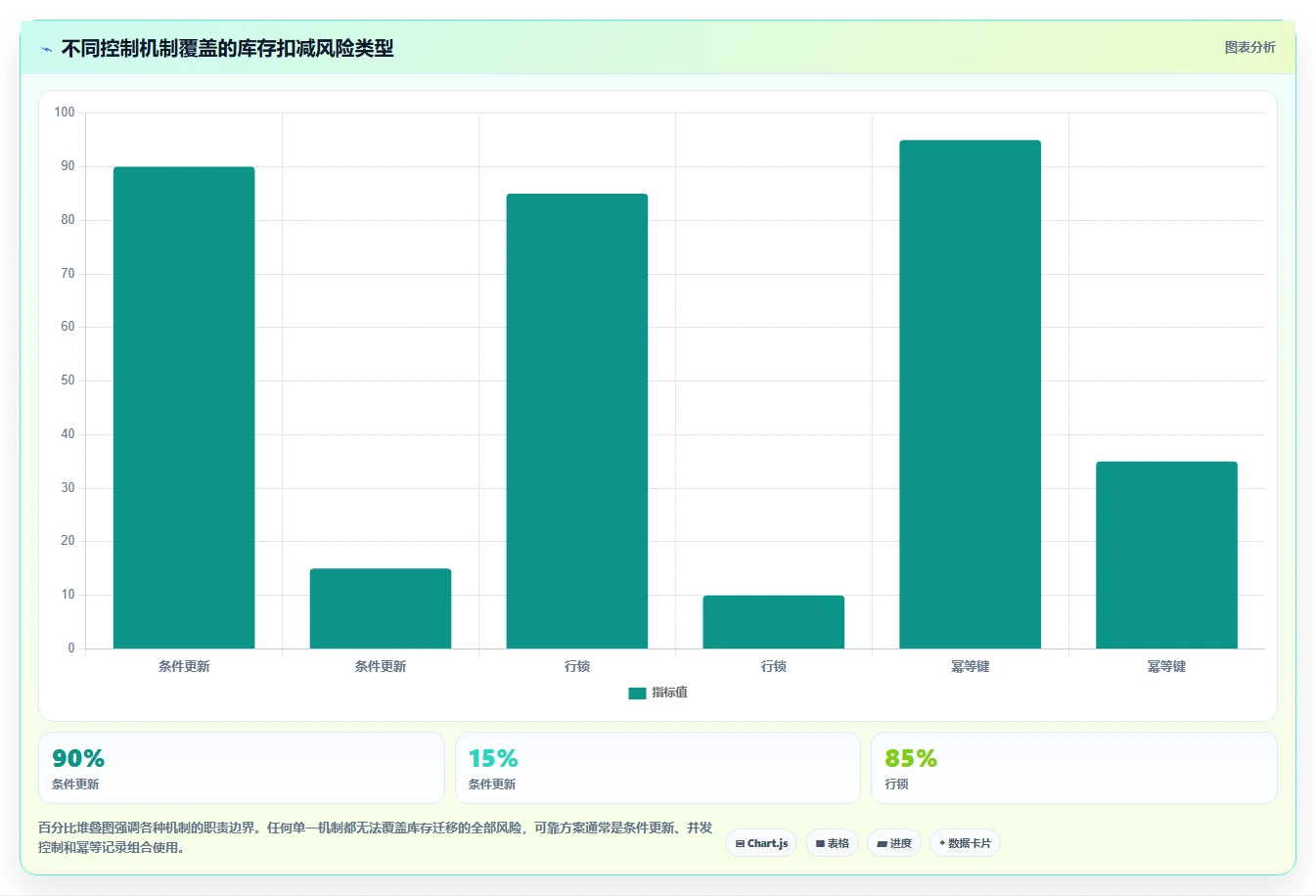Click the chart title 不同控制机制覆盖的库存扣减风险类型

(227, 48)
